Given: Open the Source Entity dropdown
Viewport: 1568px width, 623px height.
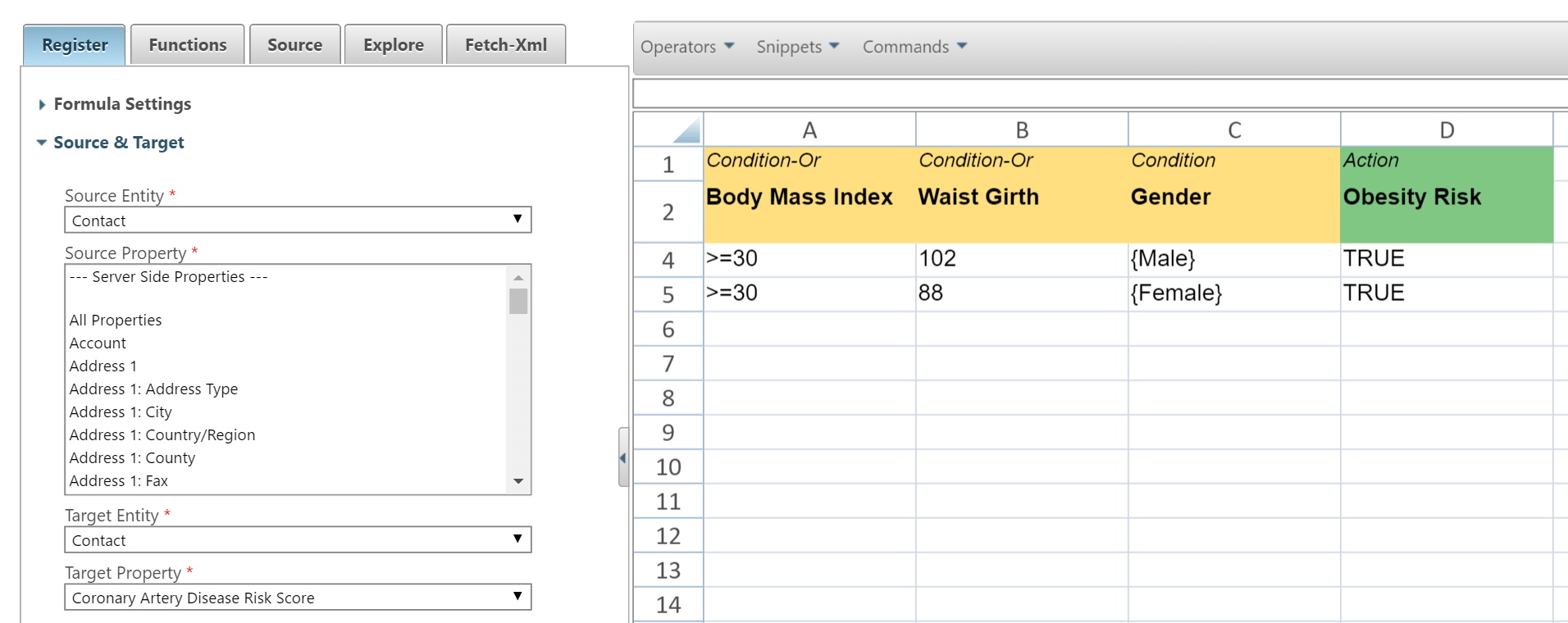Looking at the screenshot, I should [298, 220].
